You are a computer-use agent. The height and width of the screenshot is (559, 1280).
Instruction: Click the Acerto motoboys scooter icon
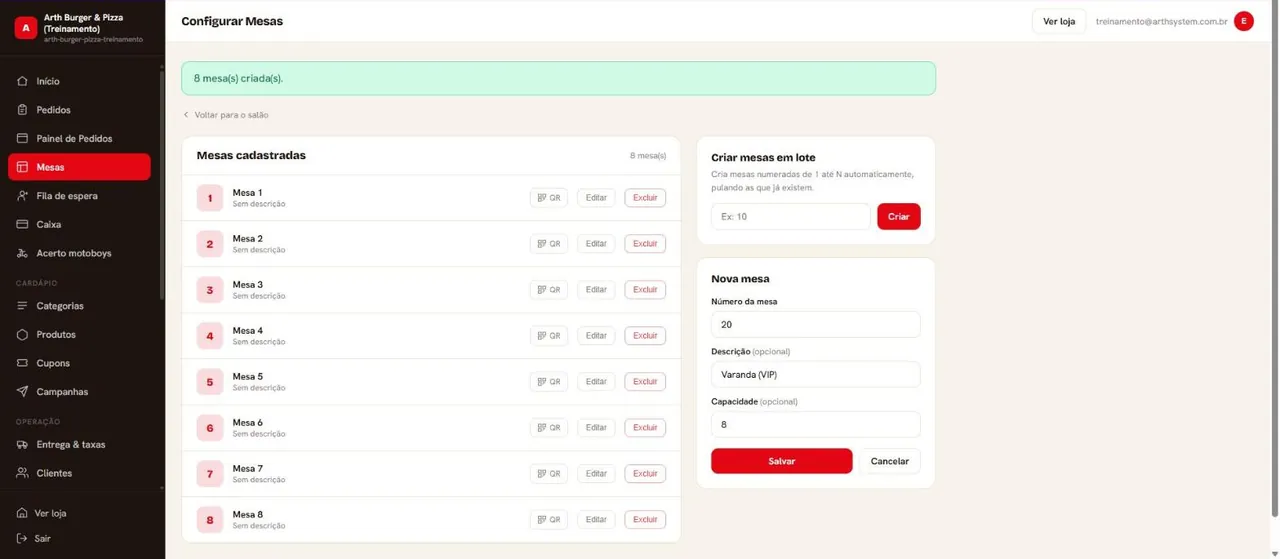pos(22,253)
